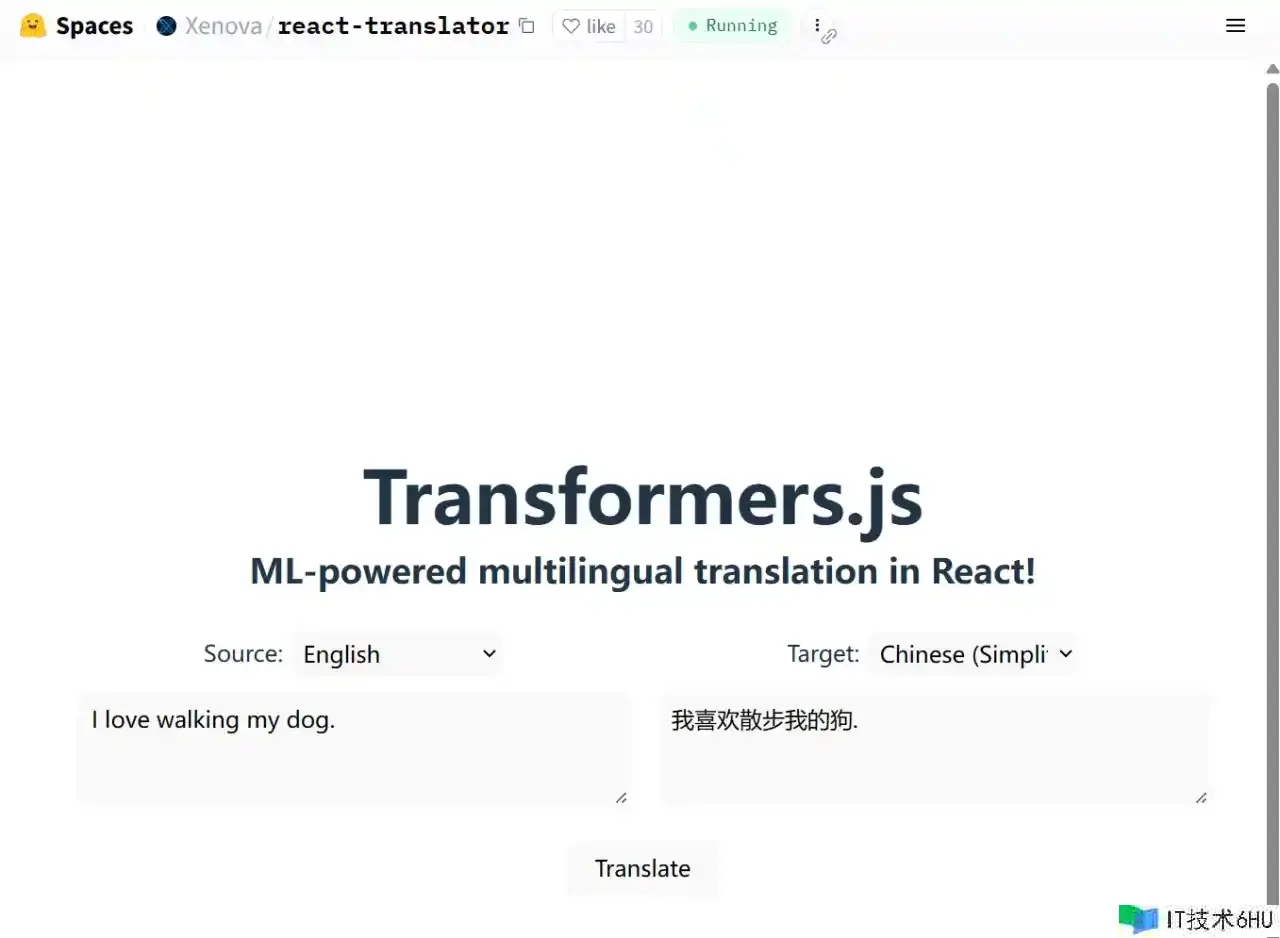This screenshot has width=1280, height=938.
Task: Open the Xenova author link
Action: tap(222, 26)
